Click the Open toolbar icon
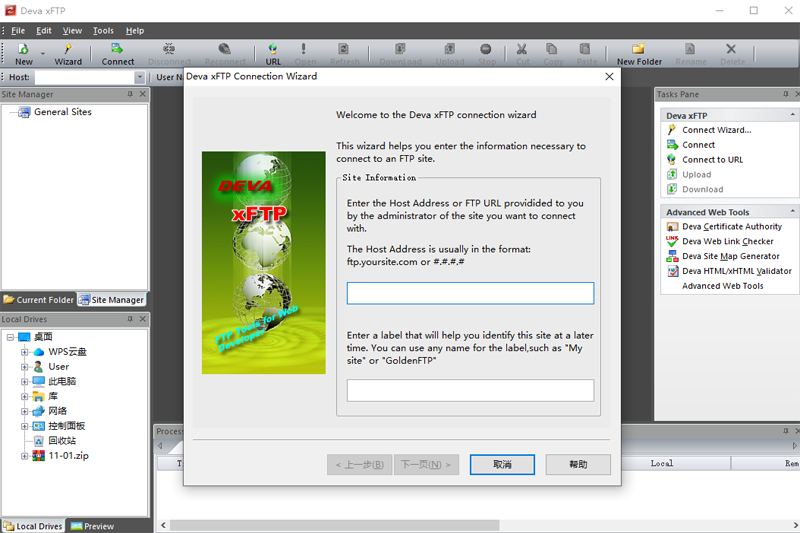800x533 pixels. point(305,54)
